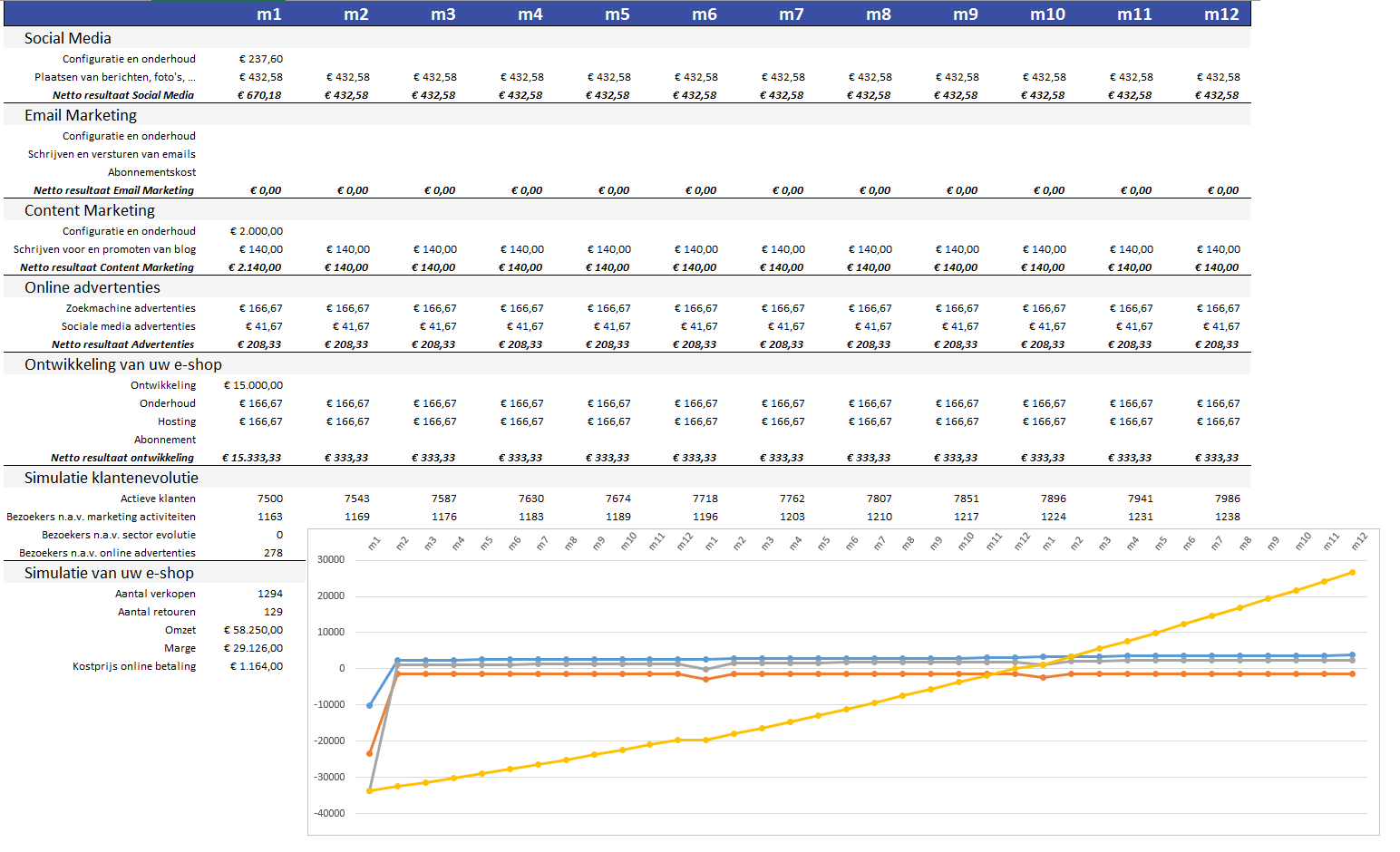This screenshot has width=1400, height=852.
Task: Select the € 237,60 configuration cost cell
Action: click(x=260, y=59)
